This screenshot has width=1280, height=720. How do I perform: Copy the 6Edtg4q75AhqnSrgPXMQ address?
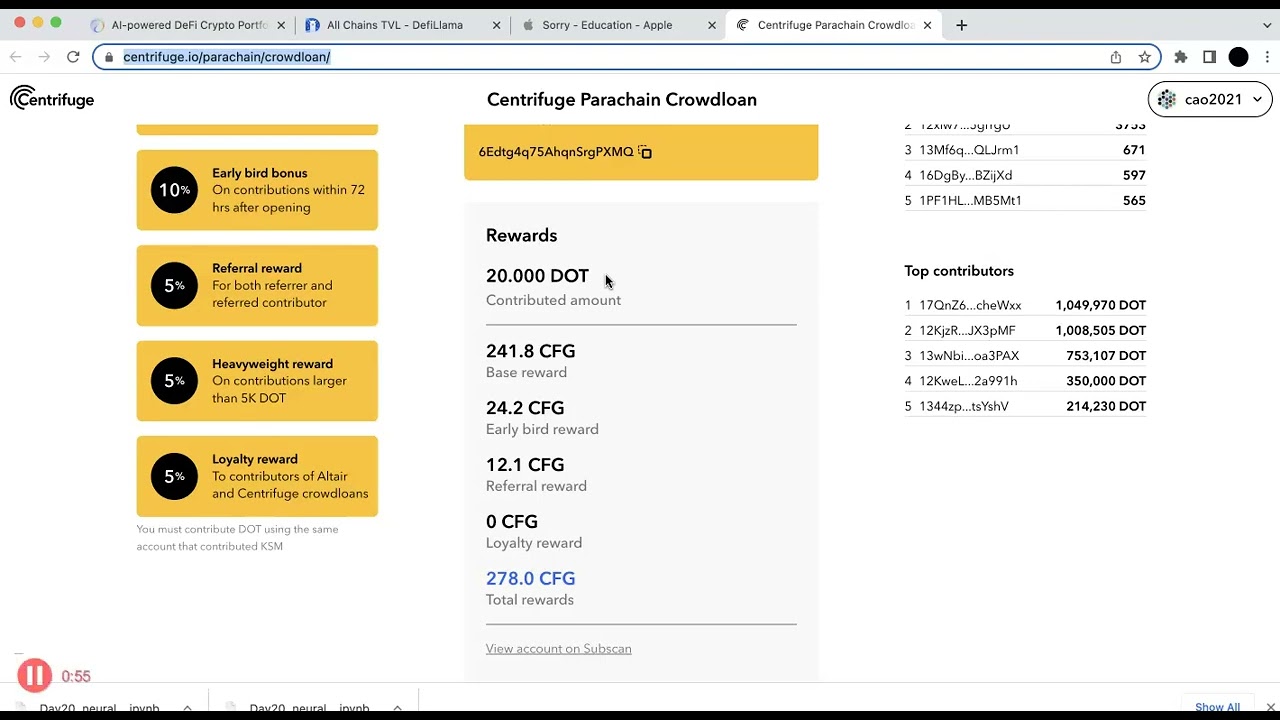click(645, 152)
